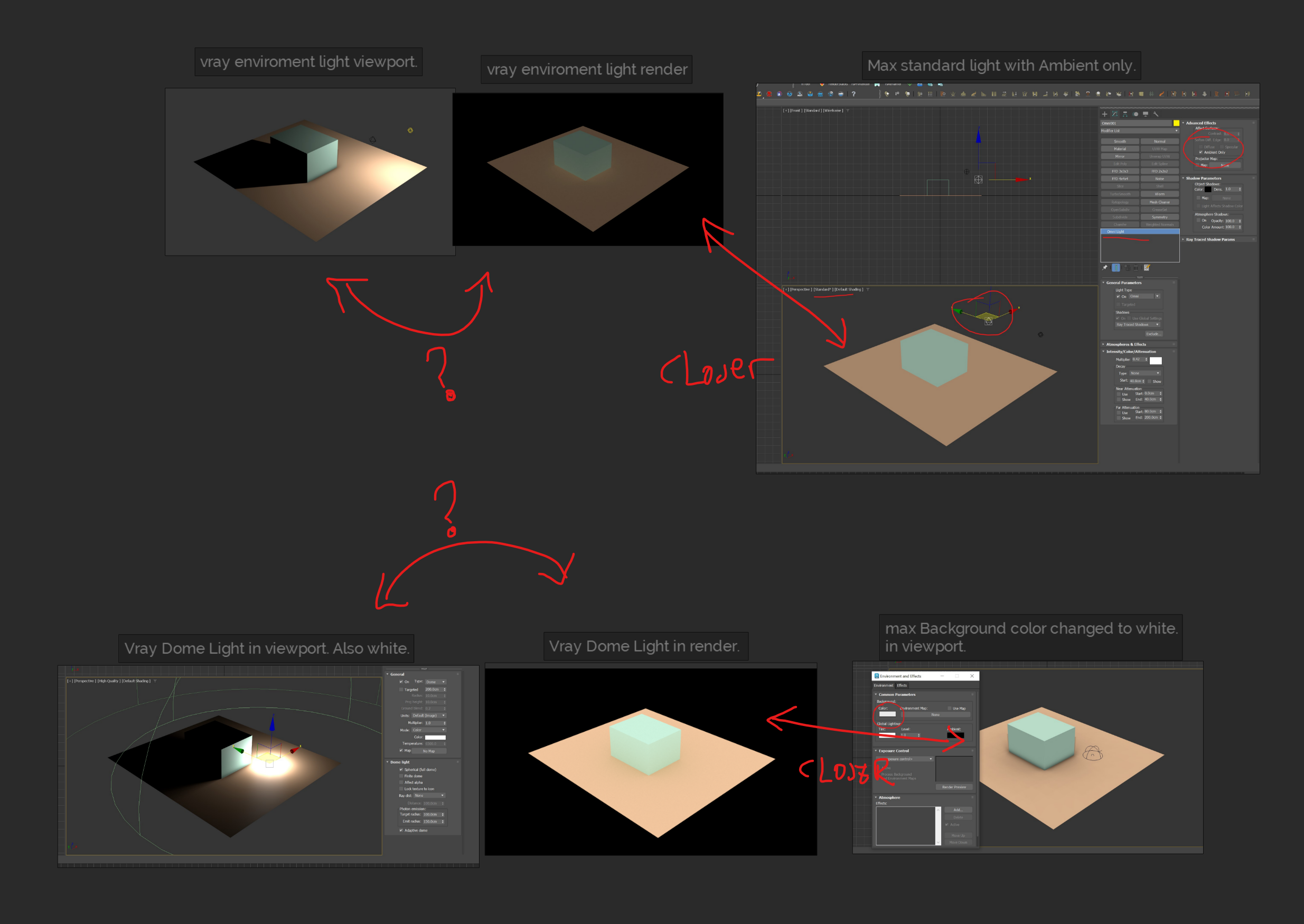Click the Atmosphere Add... button
This screenshot has height=924, width=1304.
click(959, 809)
